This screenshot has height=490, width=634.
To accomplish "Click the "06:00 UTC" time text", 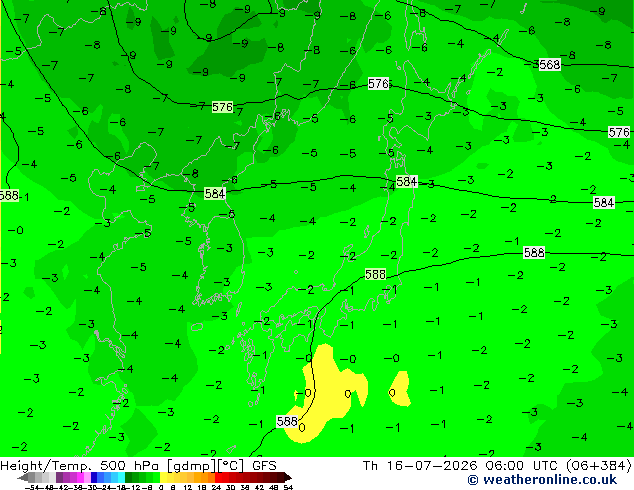I will pos(522,466).
